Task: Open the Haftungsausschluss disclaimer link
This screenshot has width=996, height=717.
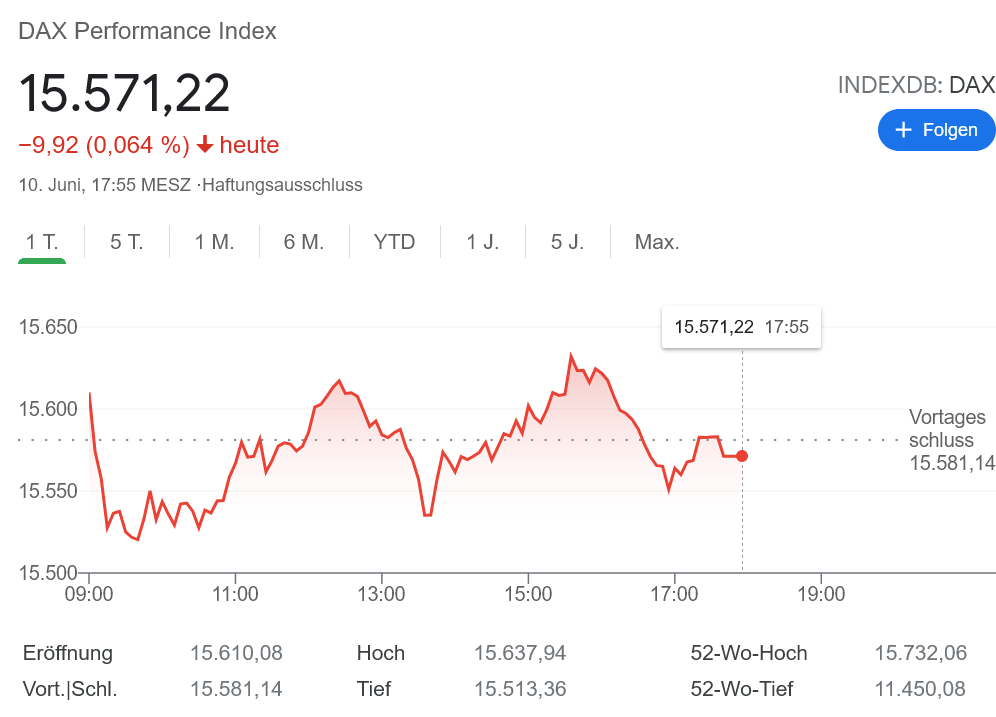Action: click(282, 185)
